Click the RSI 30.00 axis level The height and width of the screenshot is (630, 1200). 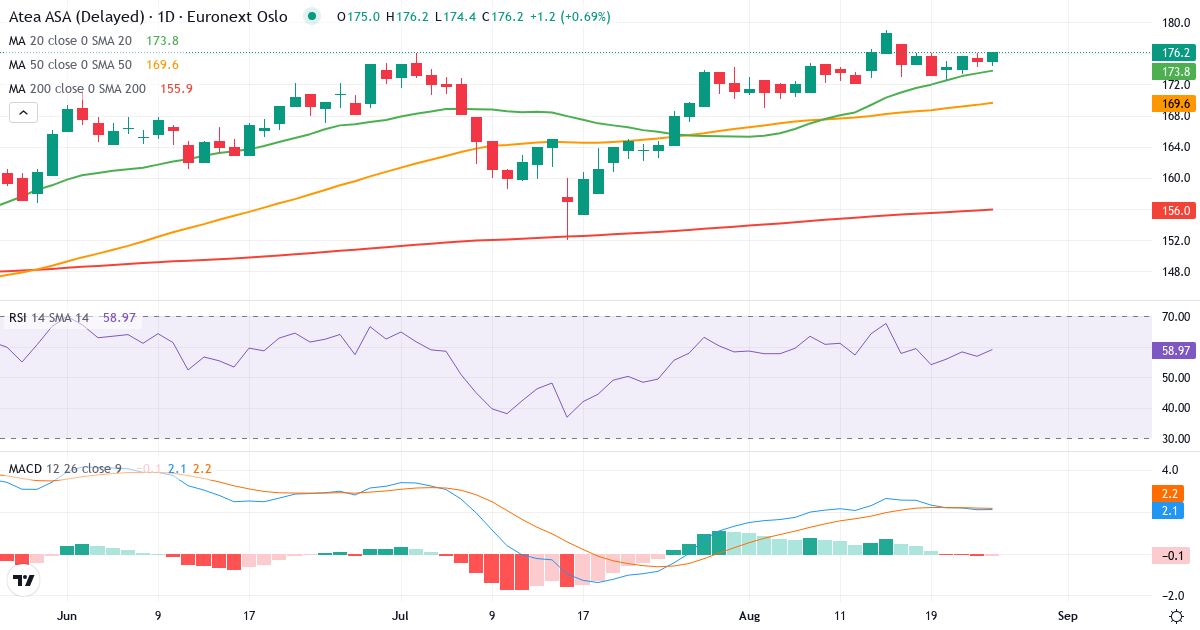(1175, 438)
